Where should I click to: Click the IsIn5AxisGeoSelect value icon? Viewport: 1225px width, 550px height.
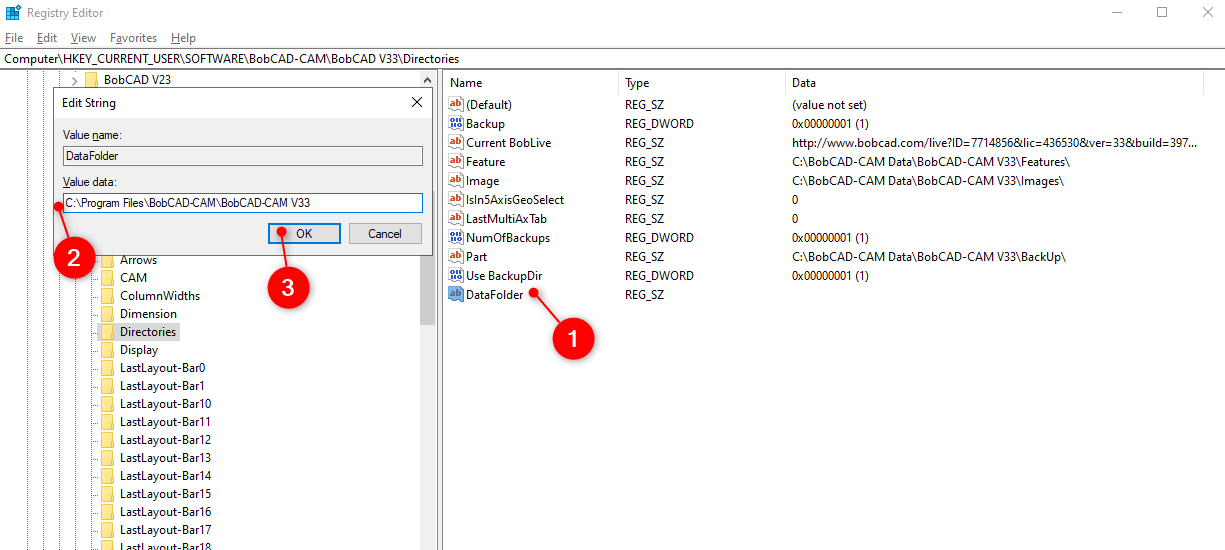pyautogui.click(x=456, y=199)
